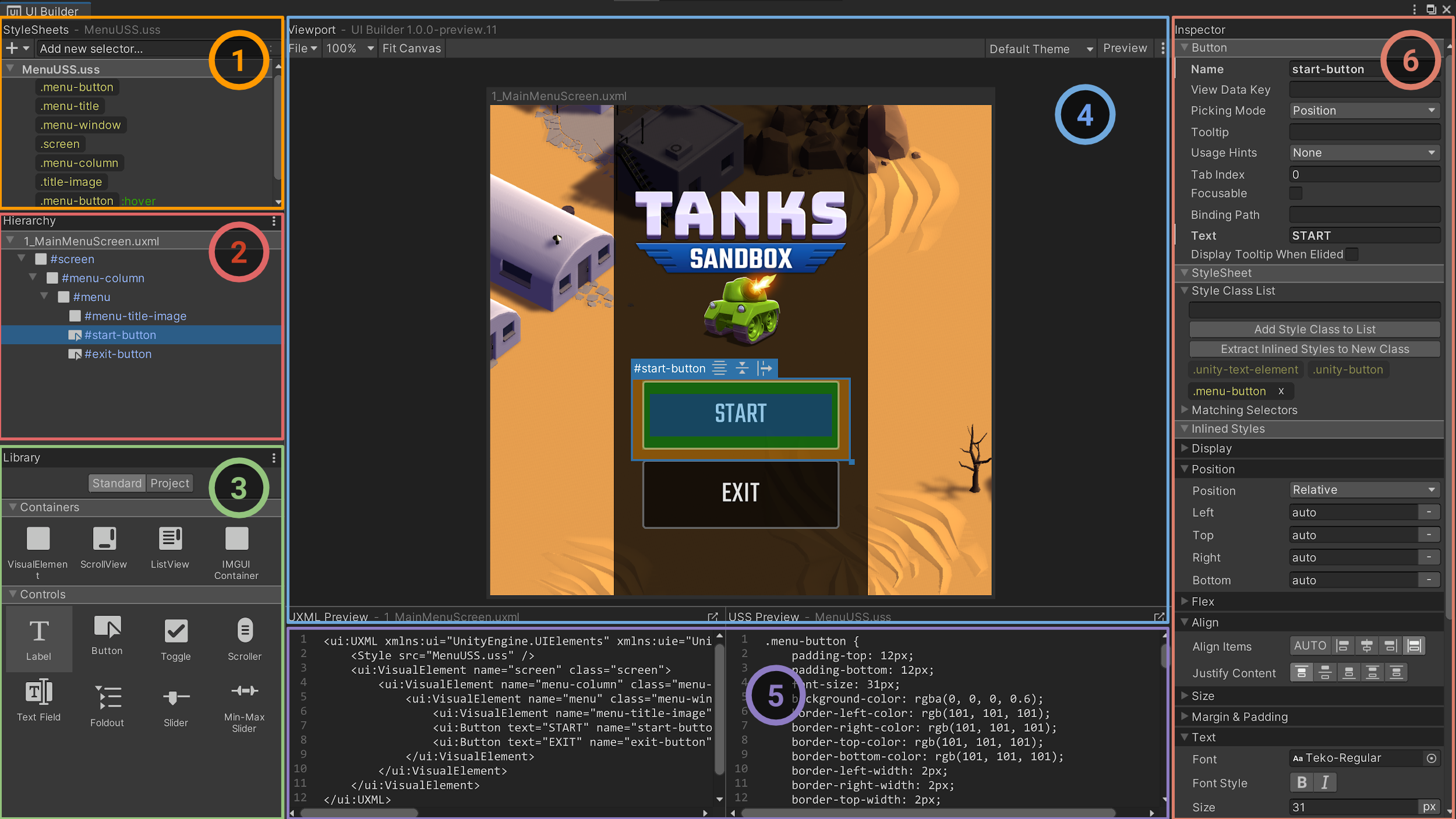
Task: Click the Fit Canvas button in viewport toolbar
Action: click(411, 48)
